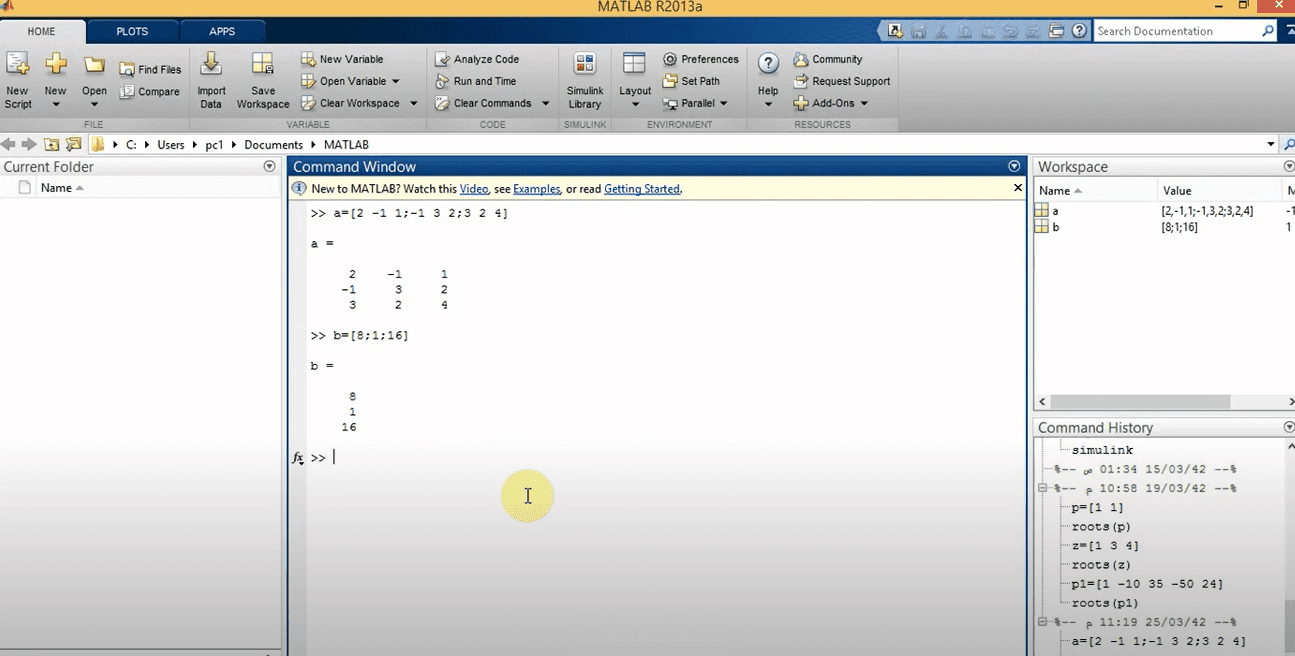Expand the Add-Ons dropdown
Screen dimensions: 1295x656
[x=864, y=103]
